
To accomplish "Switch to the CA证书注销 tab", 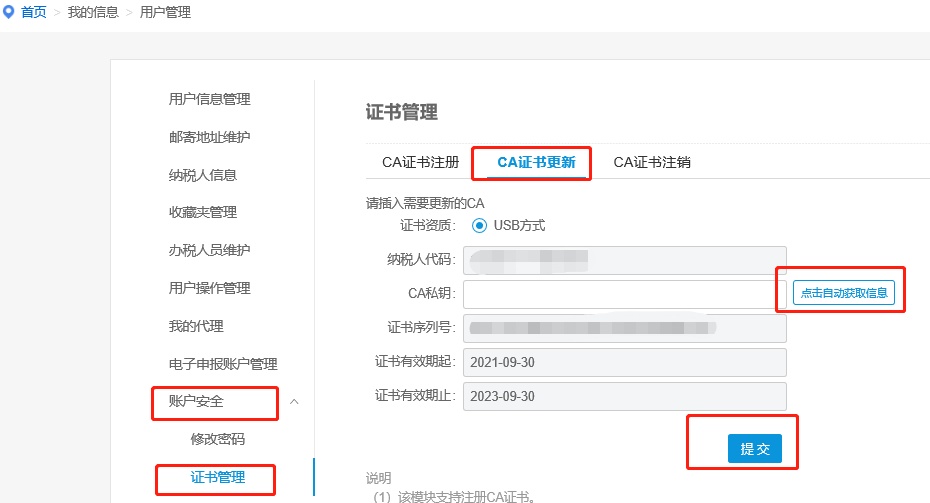I will click(x=652, y=162).
